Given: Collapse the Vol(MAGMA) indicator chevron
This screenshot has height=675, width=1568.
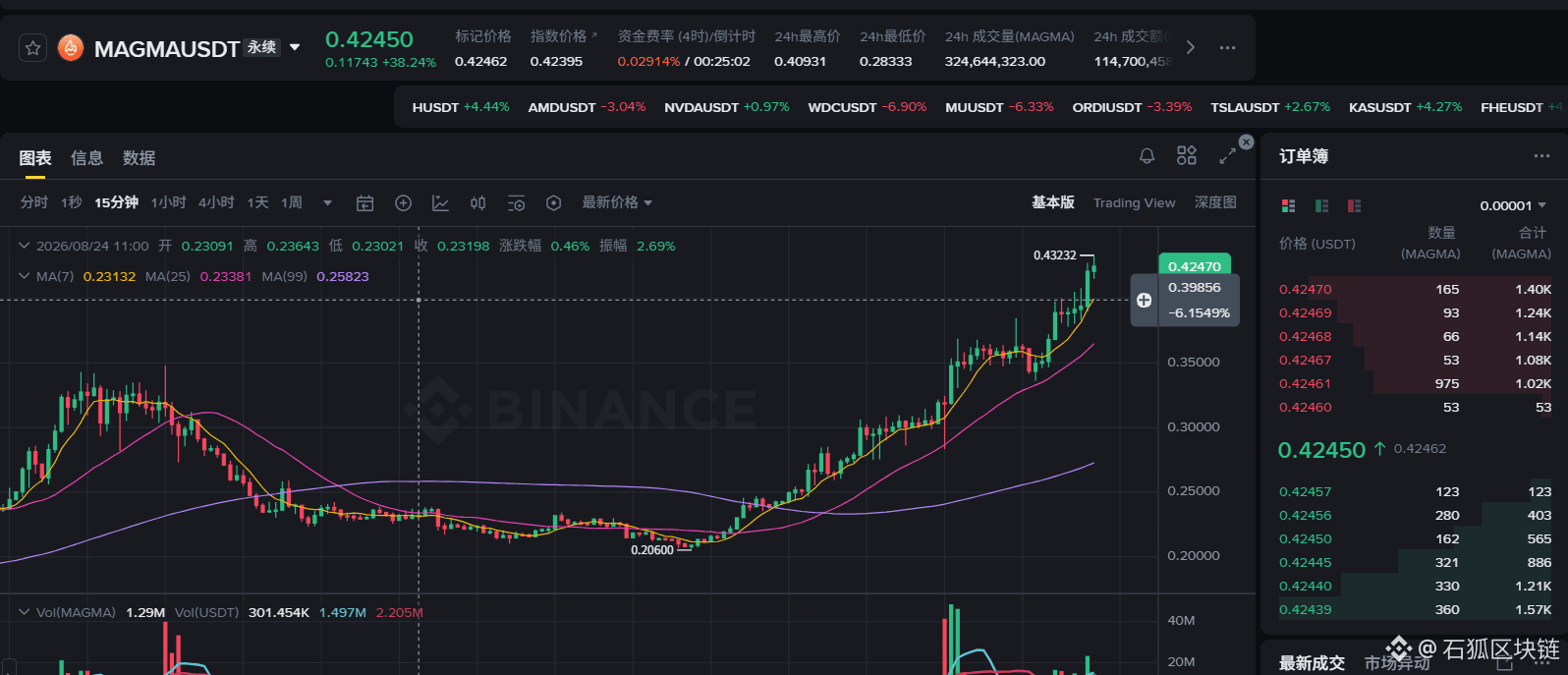Looking at the screenshot, I should click(x=25, y=612).
